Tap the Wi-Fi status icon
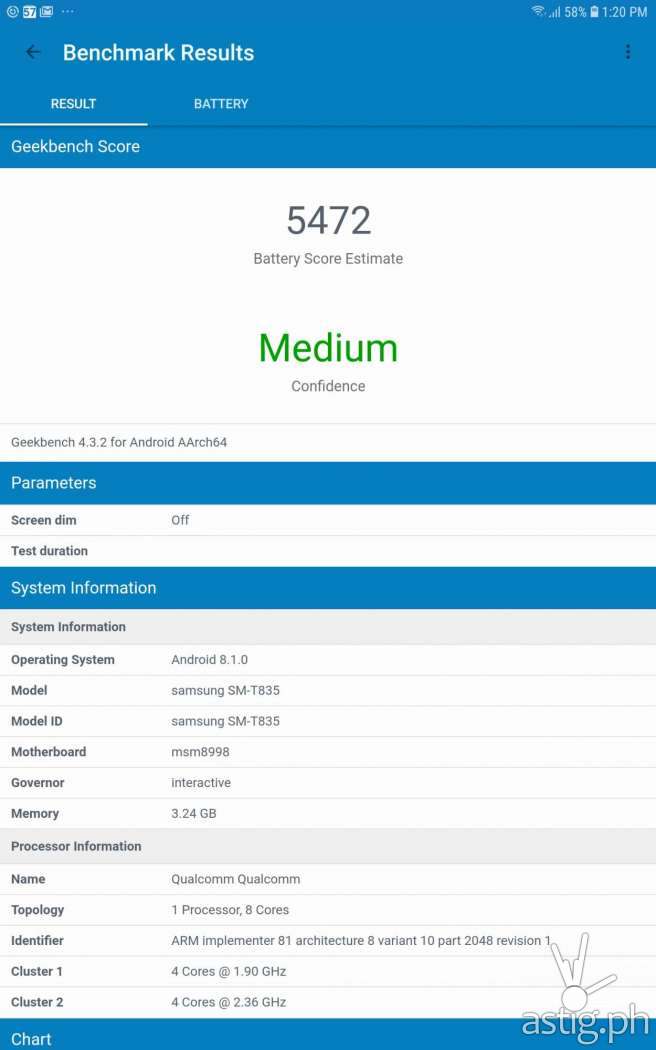 coord(538,11)
